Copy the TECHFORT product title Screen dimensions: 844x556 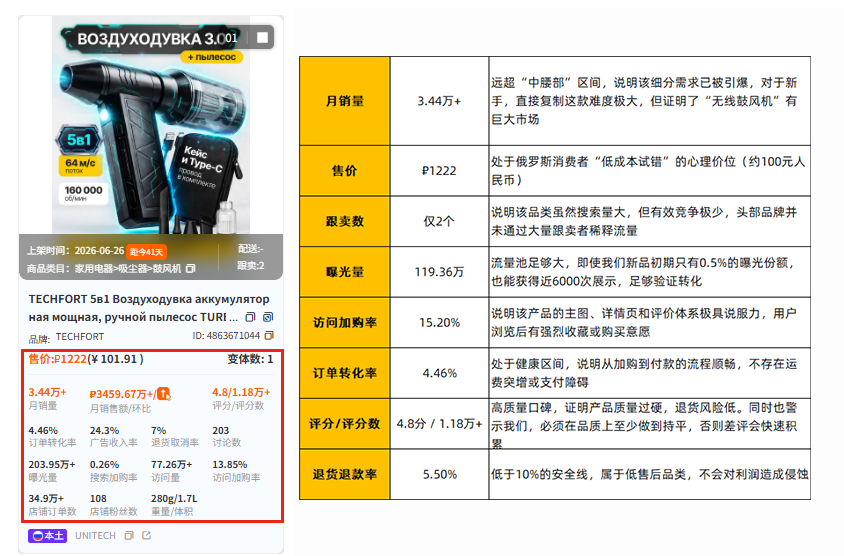(x=250, y=317)
